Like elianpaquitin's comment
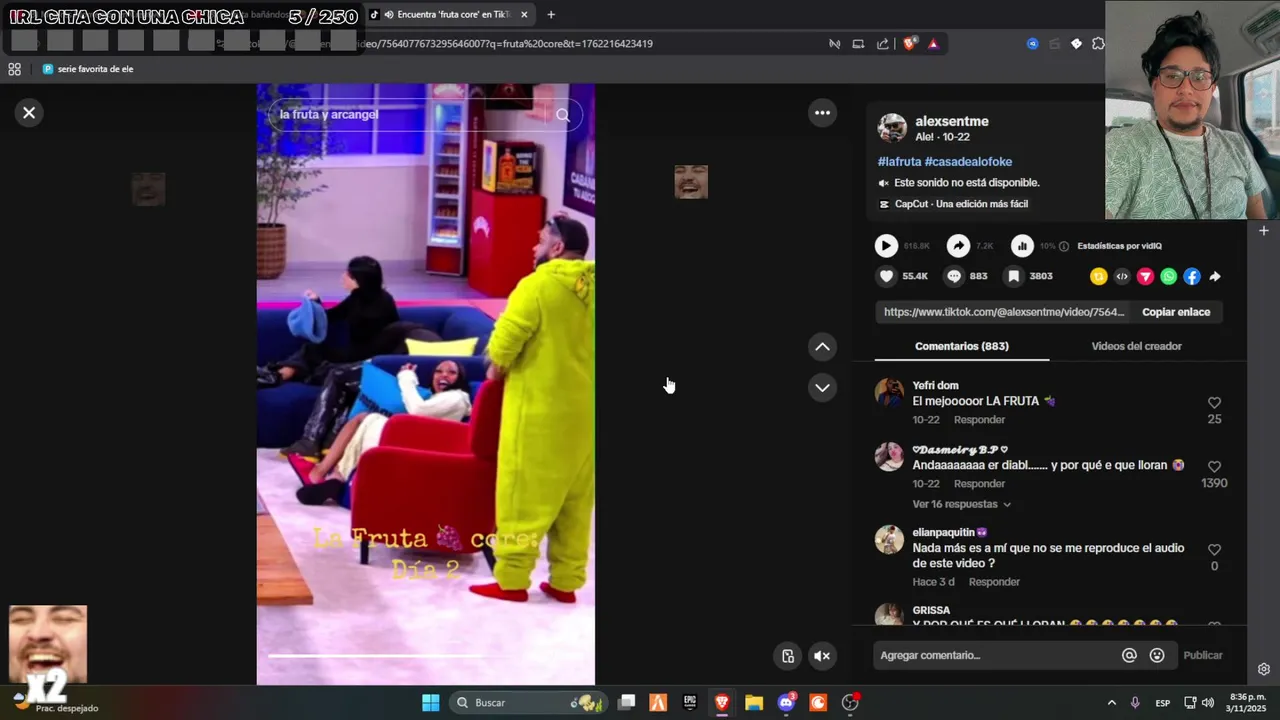1280x720 pixels. [x=1214, y=550]
